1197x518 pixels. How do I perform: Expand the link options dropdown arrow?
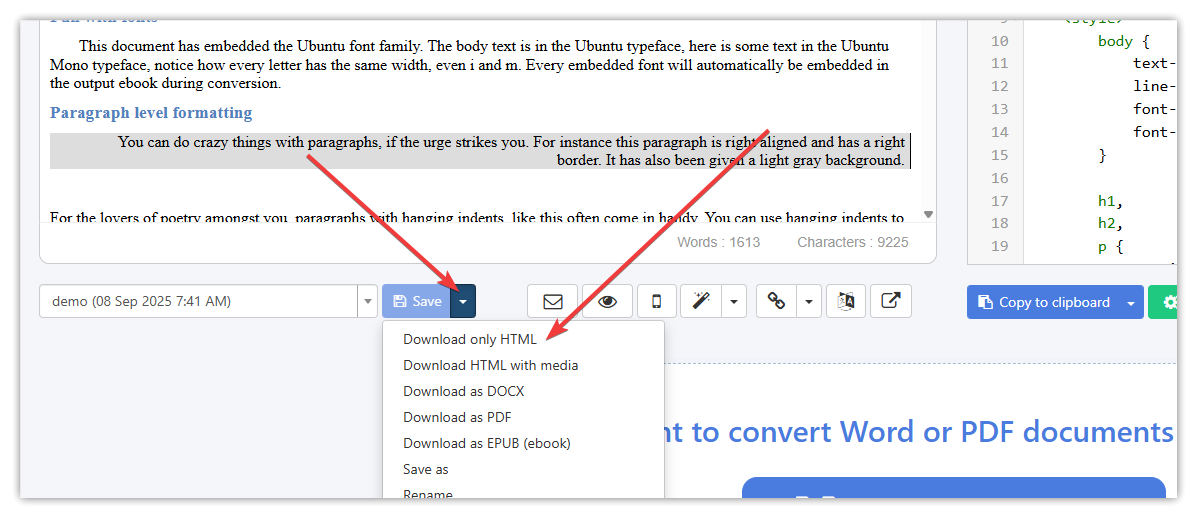(809, 301)
